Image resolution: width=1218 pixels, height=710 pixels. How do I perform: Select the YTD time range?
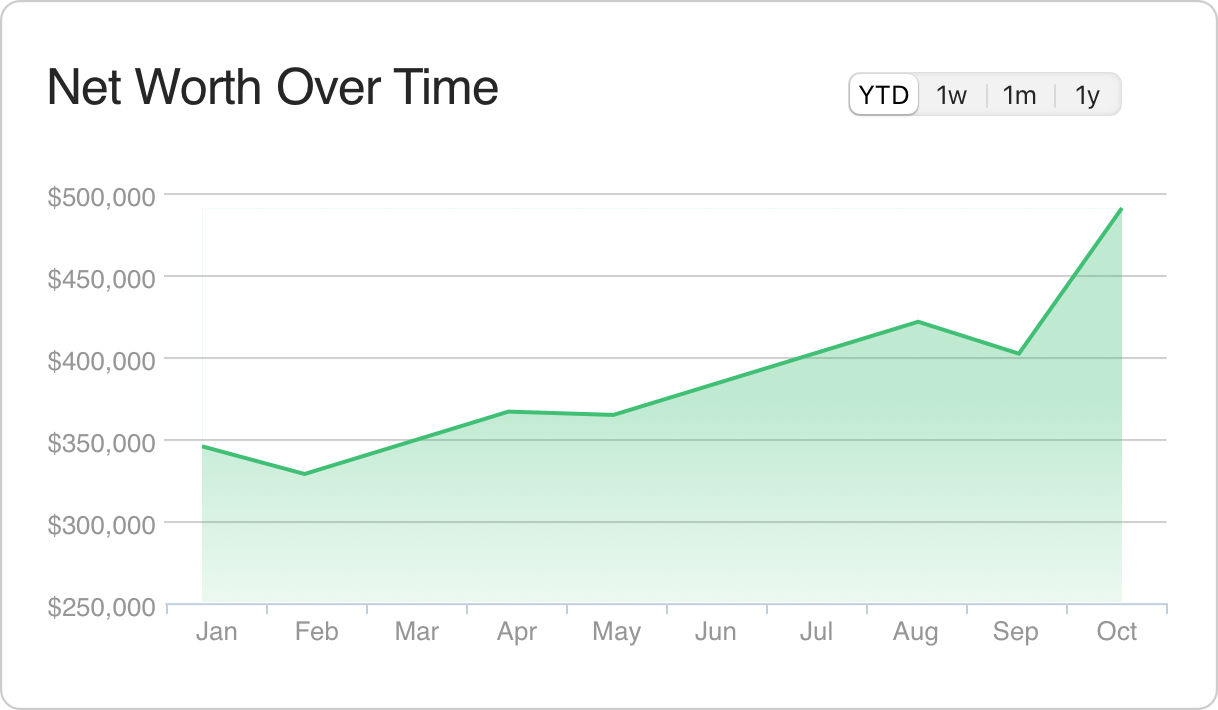coord(884,96)
